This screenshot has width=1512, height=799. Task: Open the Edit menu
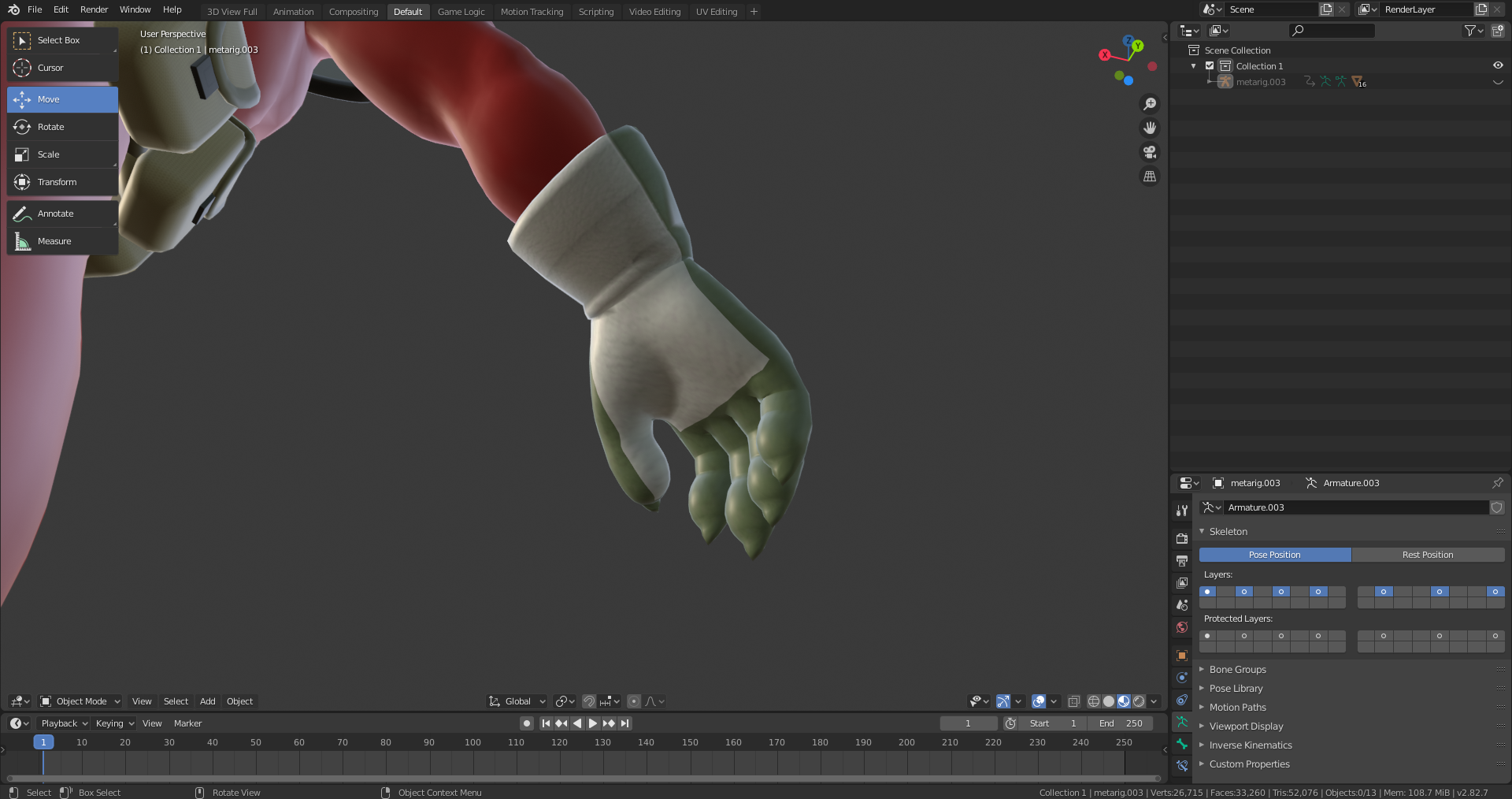tap(61, 9)
